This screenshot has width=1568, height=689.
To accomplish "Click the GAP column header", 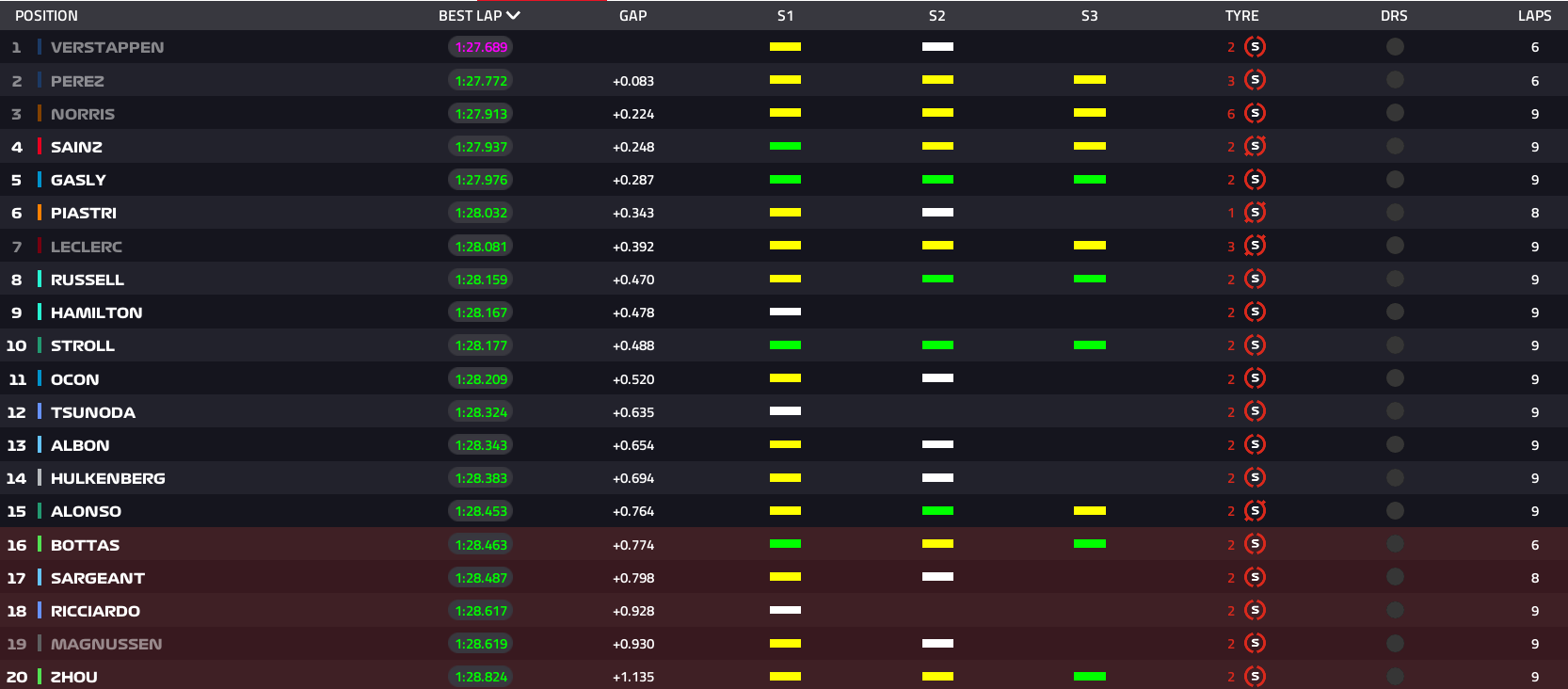I will click(x=632, y=16).
